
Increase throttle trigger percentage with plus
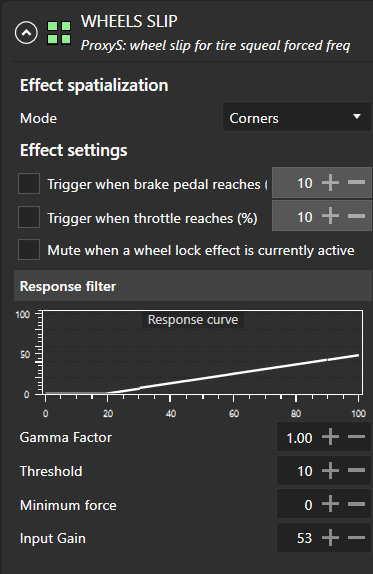[331, 216]
